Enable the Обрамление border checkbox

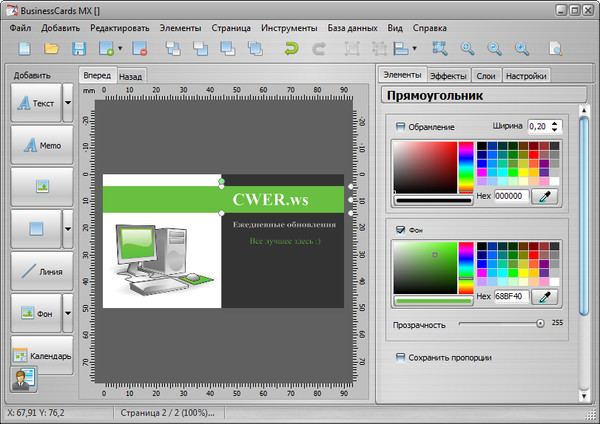tap(401, 127)
